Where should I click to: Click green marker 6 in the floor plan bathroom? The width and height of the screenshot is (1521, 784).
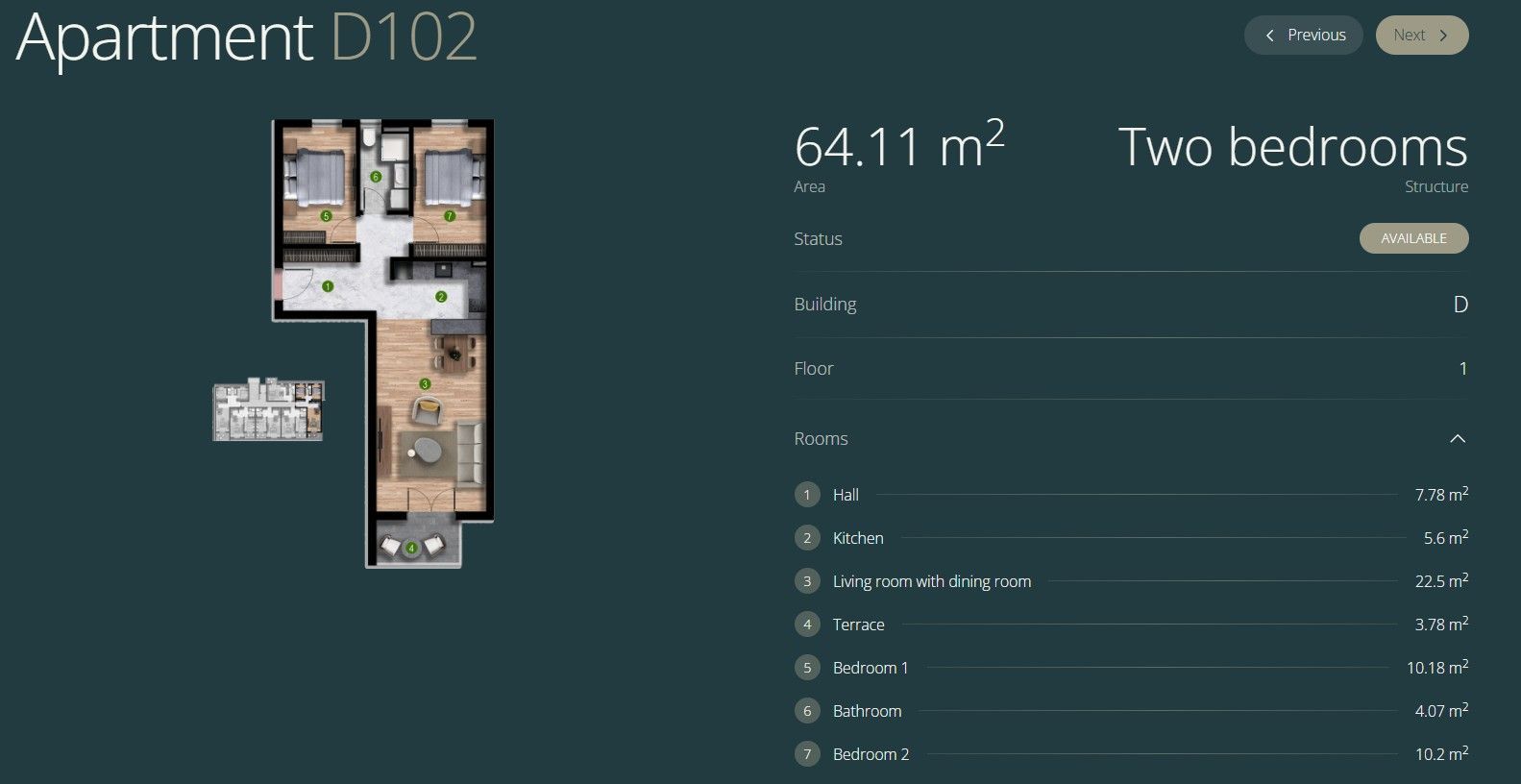(376, 177)
